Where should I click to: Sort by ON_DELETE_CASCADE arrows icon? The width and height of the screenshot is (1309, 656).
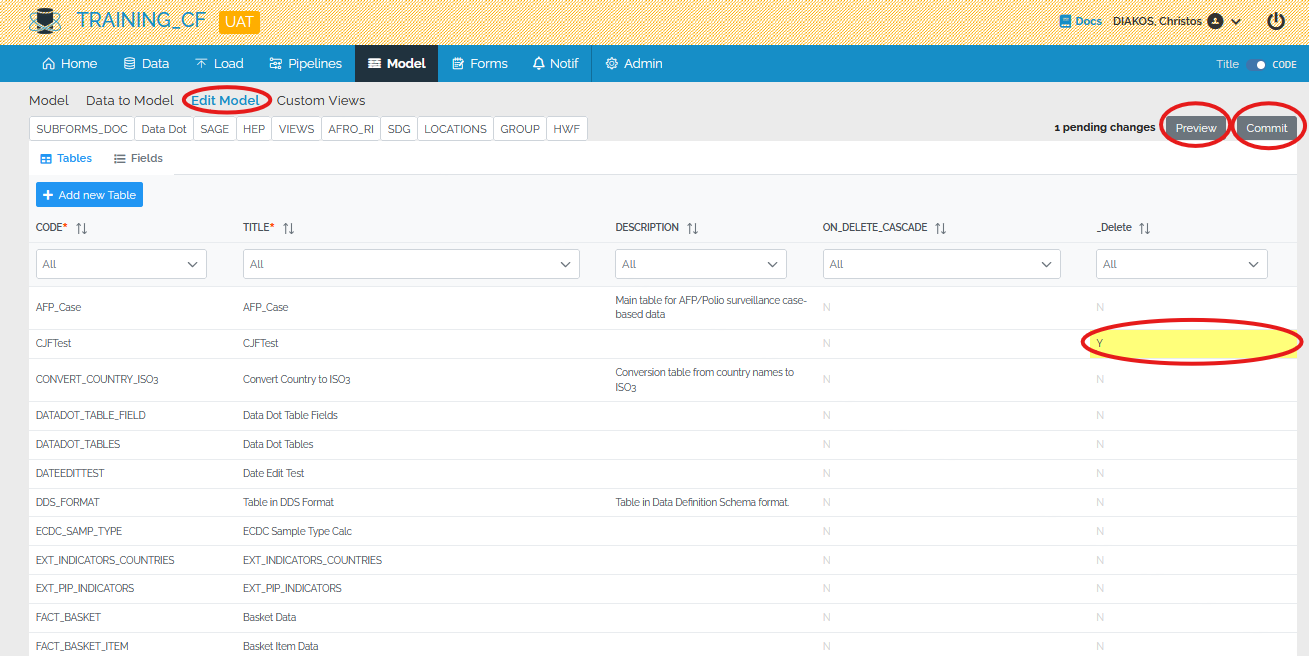click(940, 228)
